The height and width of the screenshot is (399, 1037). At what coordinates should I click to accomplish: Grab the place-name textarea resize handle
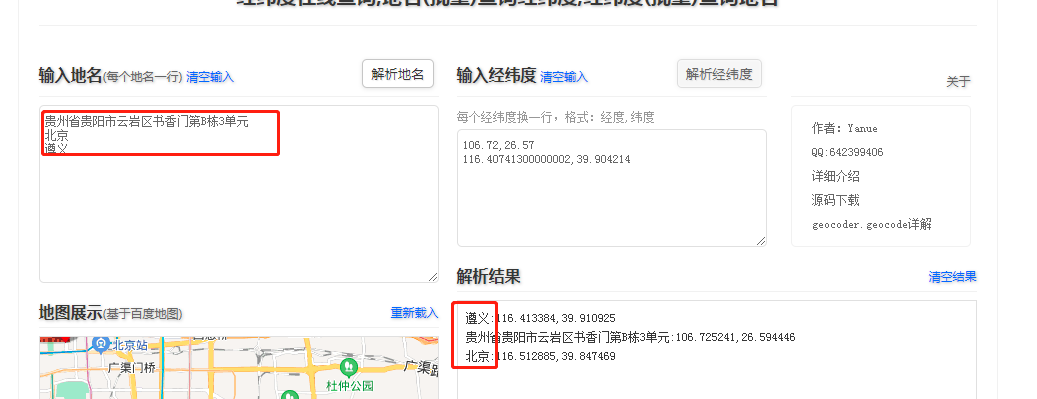(x=433, y=277)
